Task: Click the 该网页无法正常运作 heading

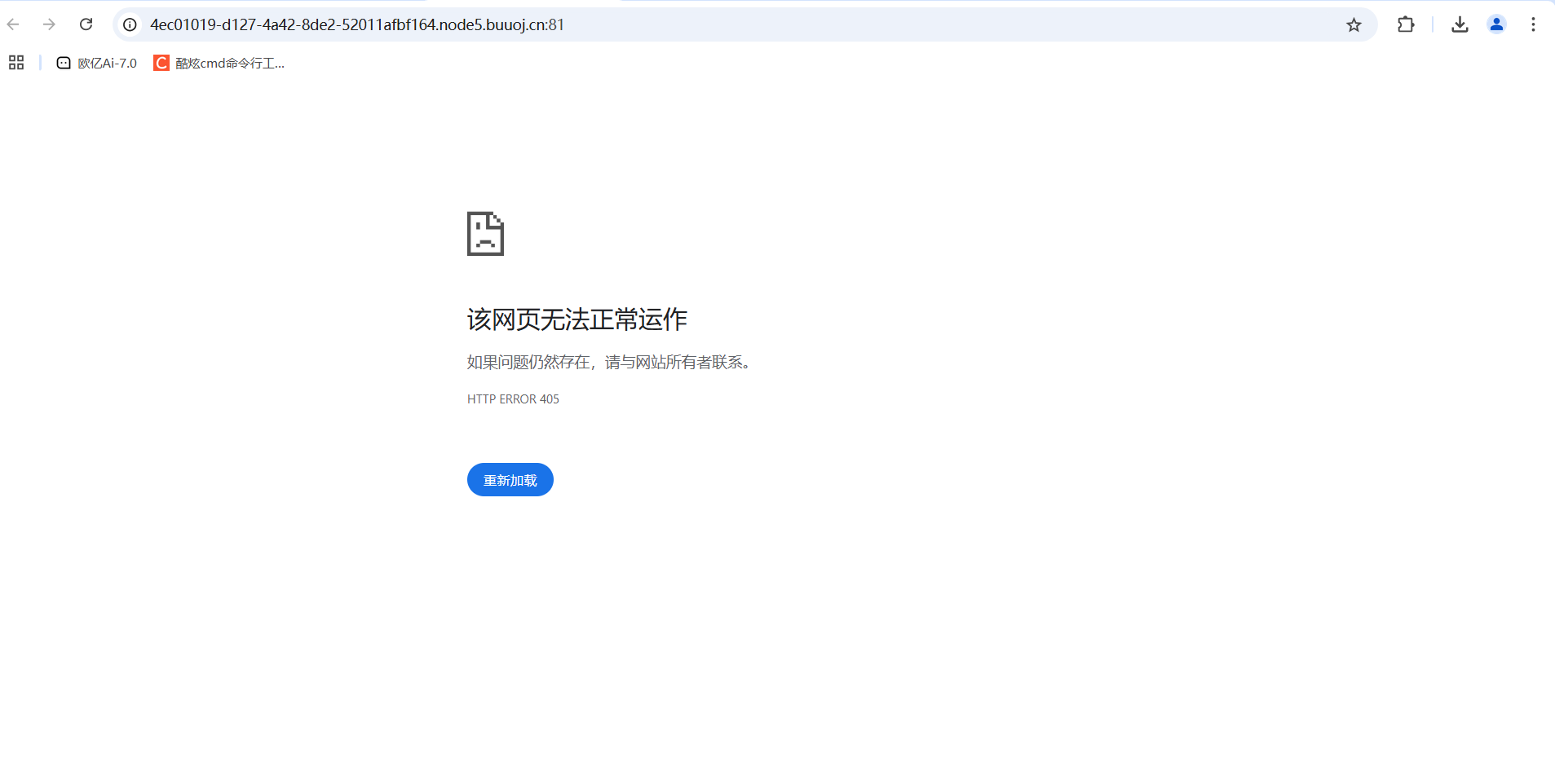Action: pyautogui.click(x=576, y=319)
